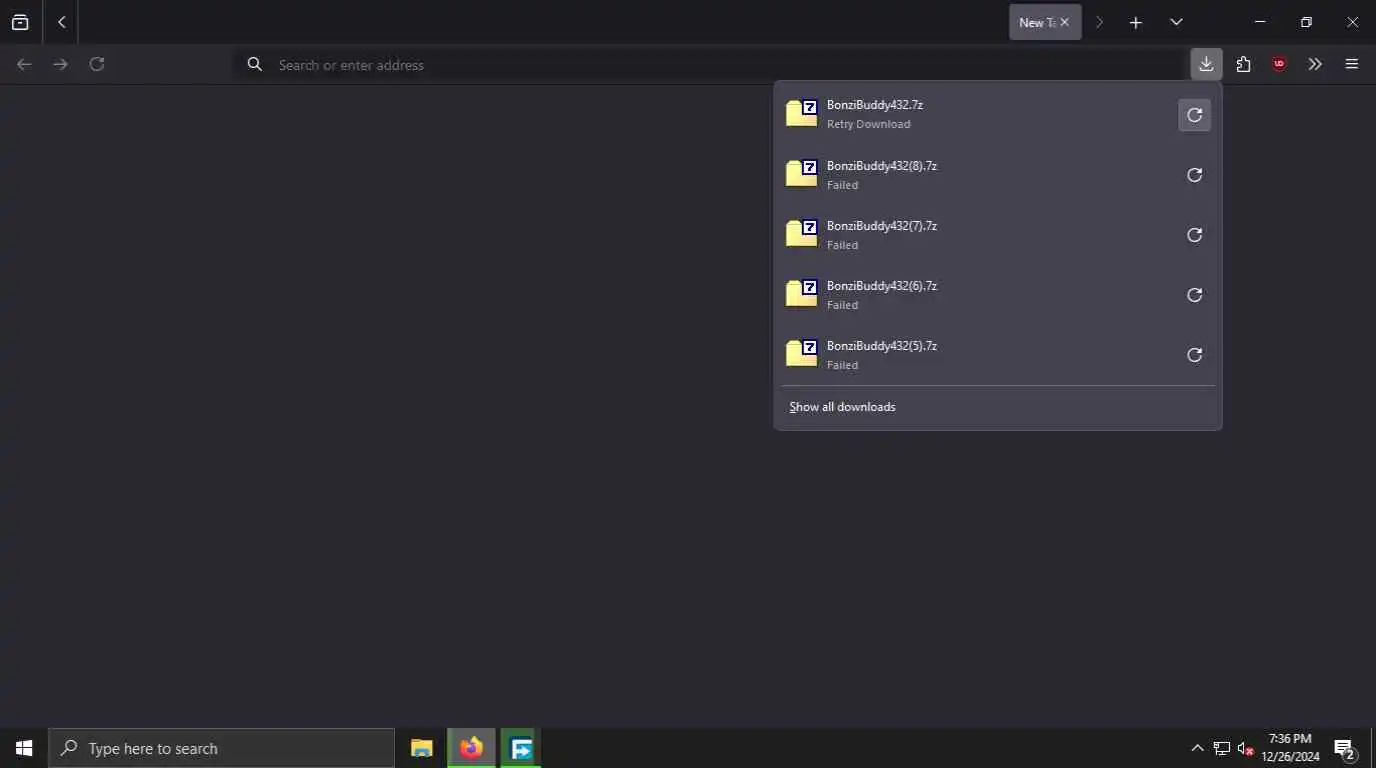Open File Explorer from the taskbar

point(422,748)
